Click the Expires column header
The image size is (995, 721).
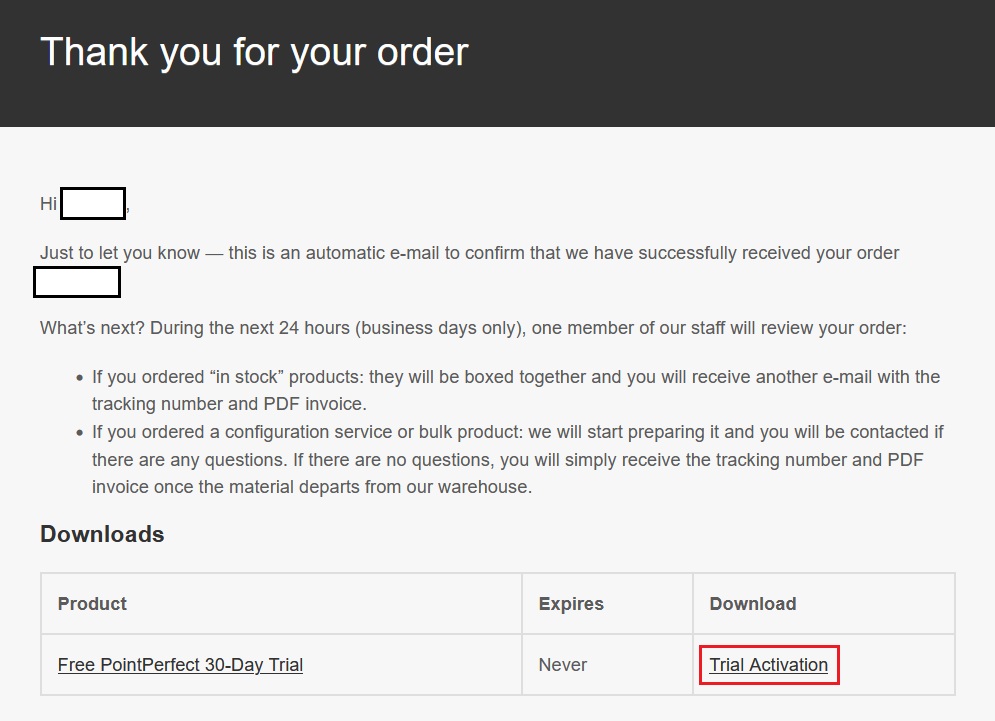571,604
